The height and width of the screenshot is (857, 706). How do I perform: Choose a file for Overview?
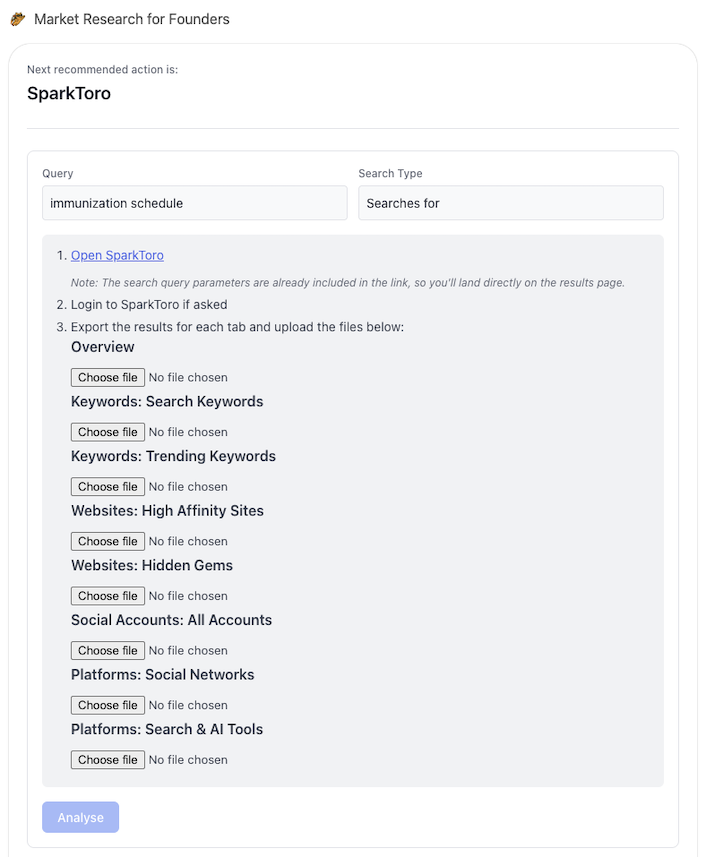point(108,377)
